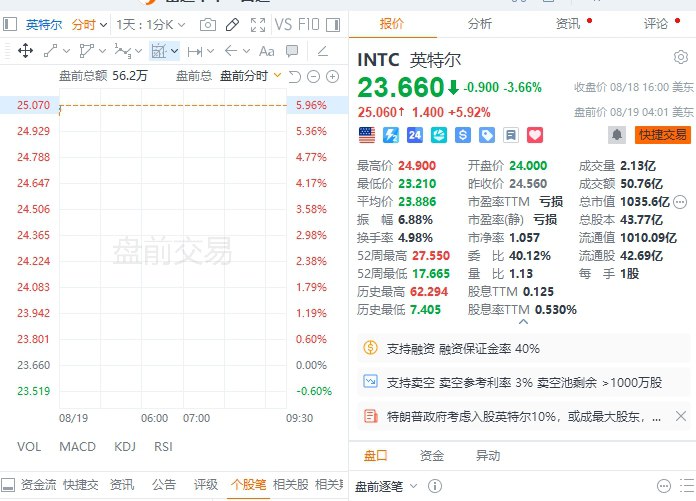Open the 盘前逐笔 dropdown
This screenshot has width=696, height=501.
click(386, 486)
